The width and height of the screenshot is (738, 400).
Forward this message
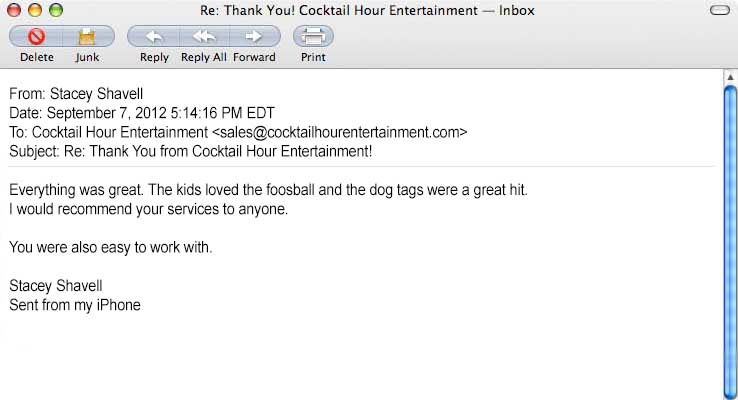pos(254,37)
